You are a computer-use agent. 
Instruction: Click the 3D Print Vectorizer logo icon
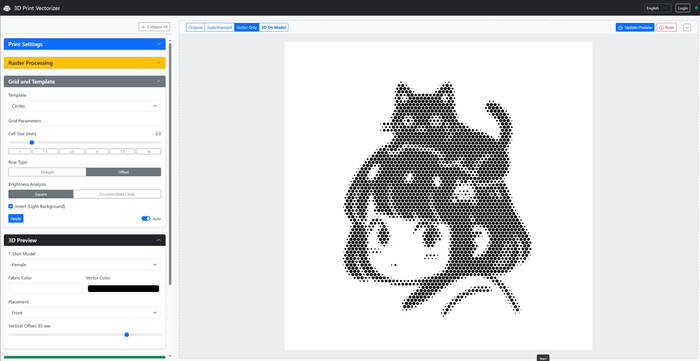[x=7, y=8]
